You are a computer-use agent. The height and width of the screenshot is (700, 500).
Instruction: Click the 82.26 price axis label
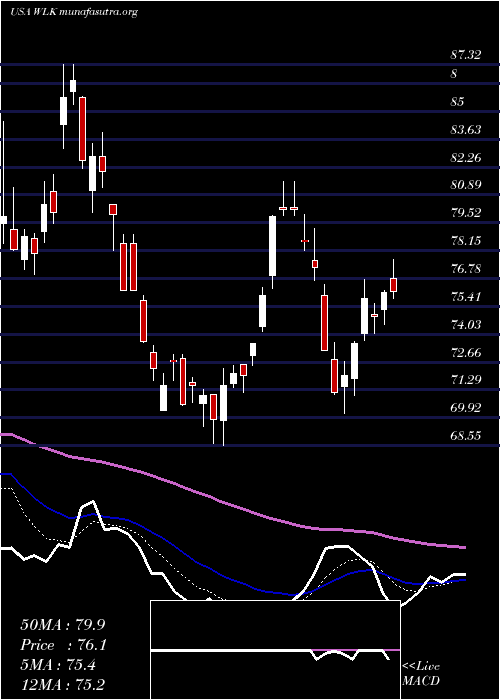[466, 158]
